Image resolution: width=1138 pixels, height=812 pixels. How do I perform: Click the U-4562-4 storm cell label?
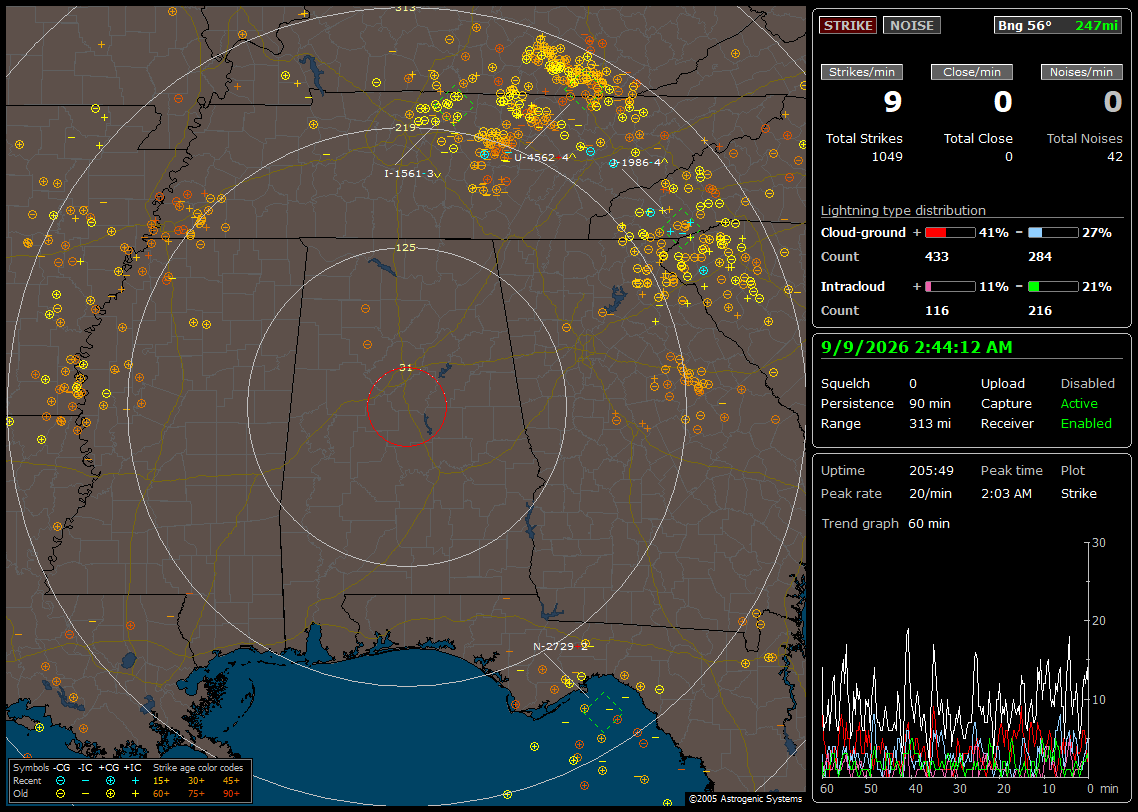click(541, 157)
